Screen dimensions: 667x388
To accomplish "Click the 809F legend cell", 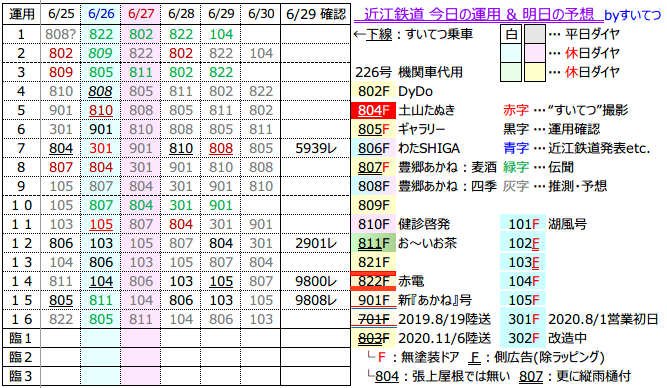I will (x=373, y=205).
